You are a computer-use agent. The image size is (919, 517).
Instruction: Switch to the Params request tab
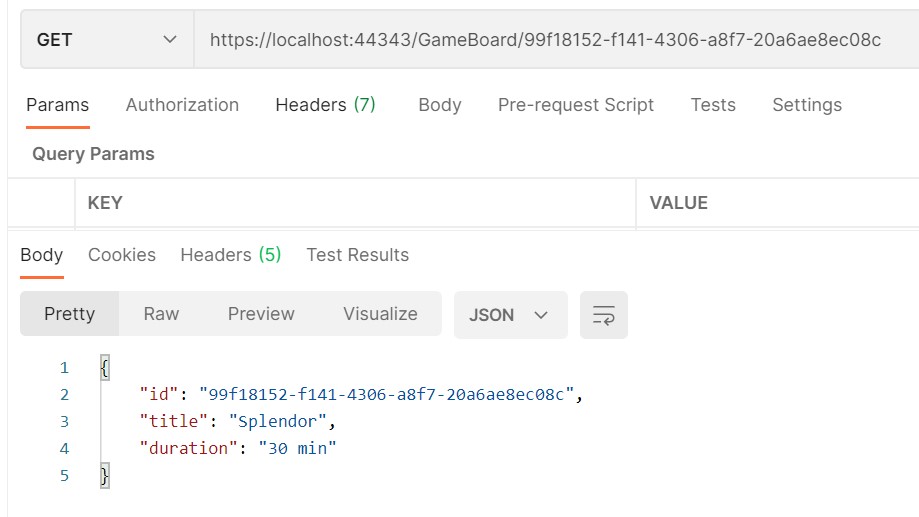[57, 105]
